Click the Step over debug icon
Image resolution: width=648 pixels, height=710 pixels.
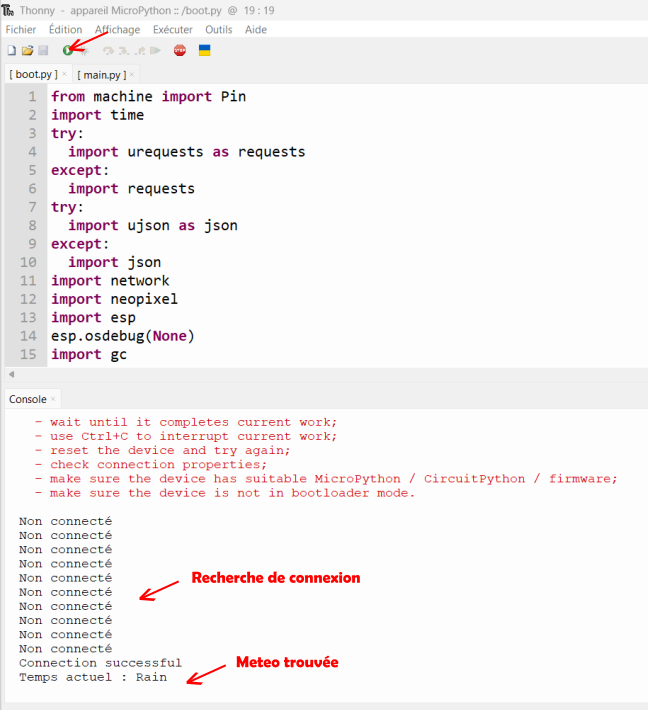(108, 50)
